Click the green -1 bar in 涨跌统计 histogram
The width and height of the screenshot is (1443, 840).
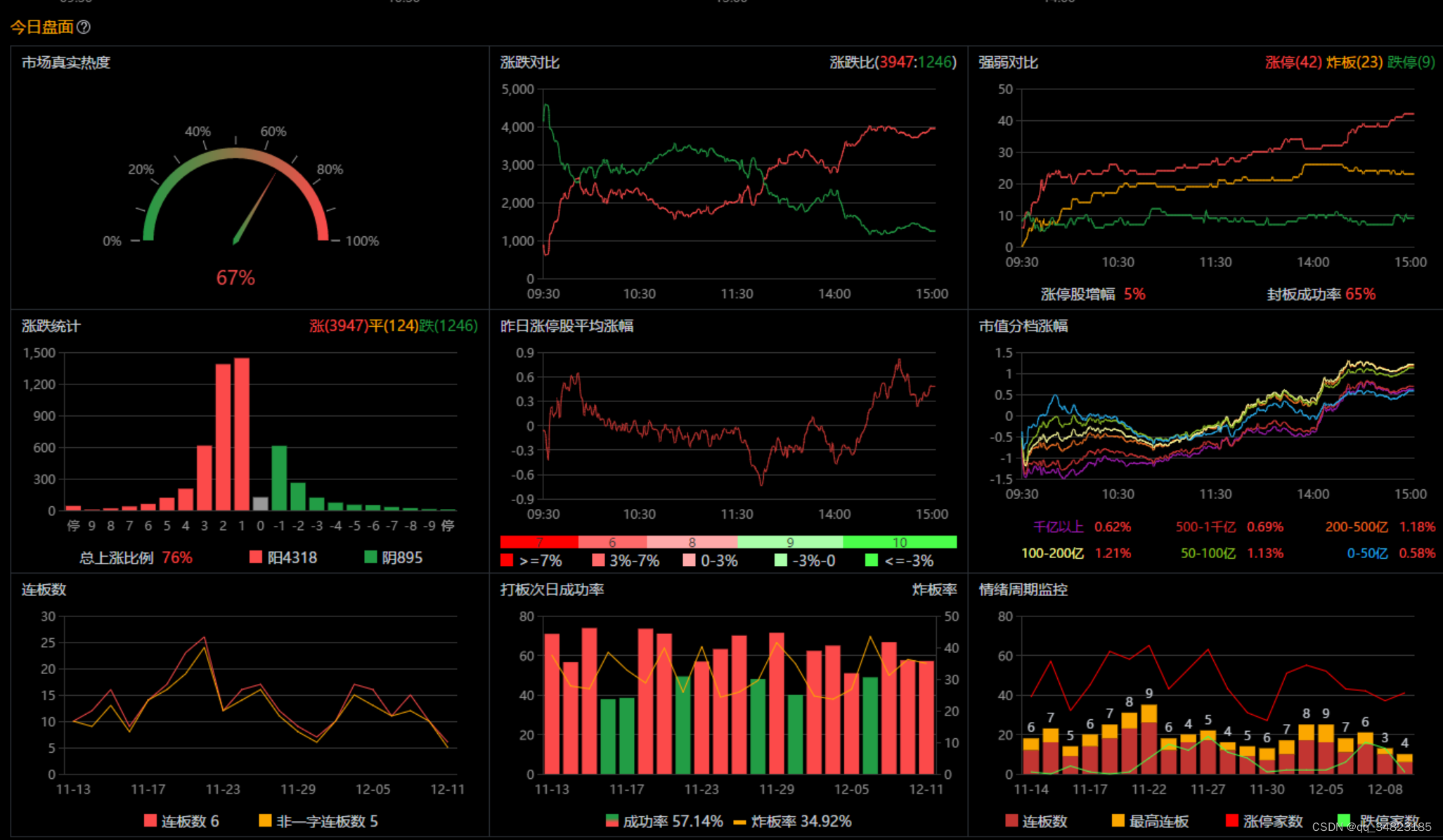(279, 478)
